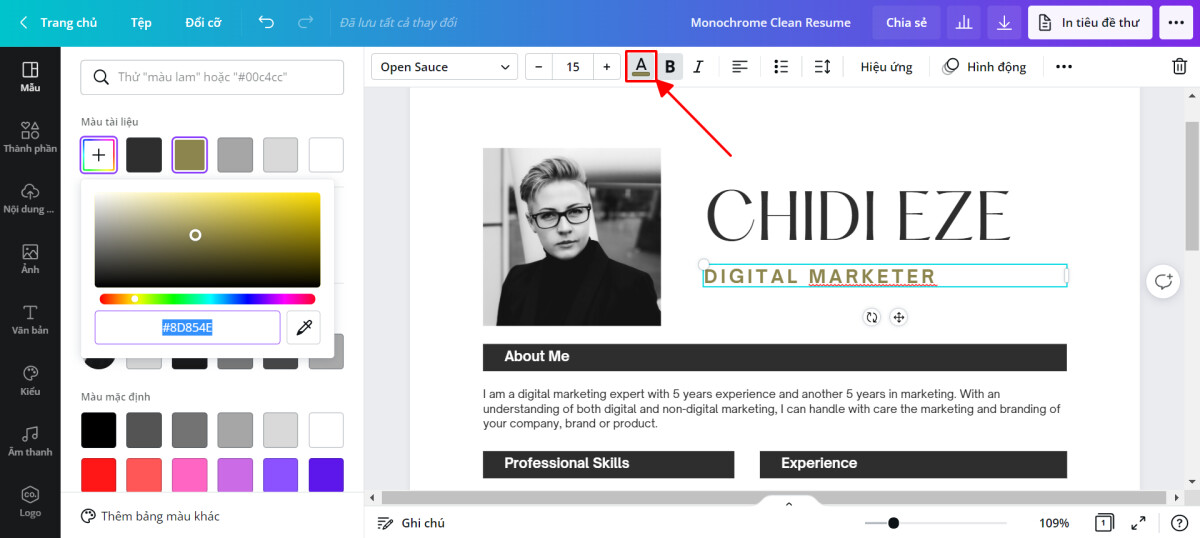Click the rotate handle under the text box
The height and width of the screenshot is (538, 1200).
(872, 317)
